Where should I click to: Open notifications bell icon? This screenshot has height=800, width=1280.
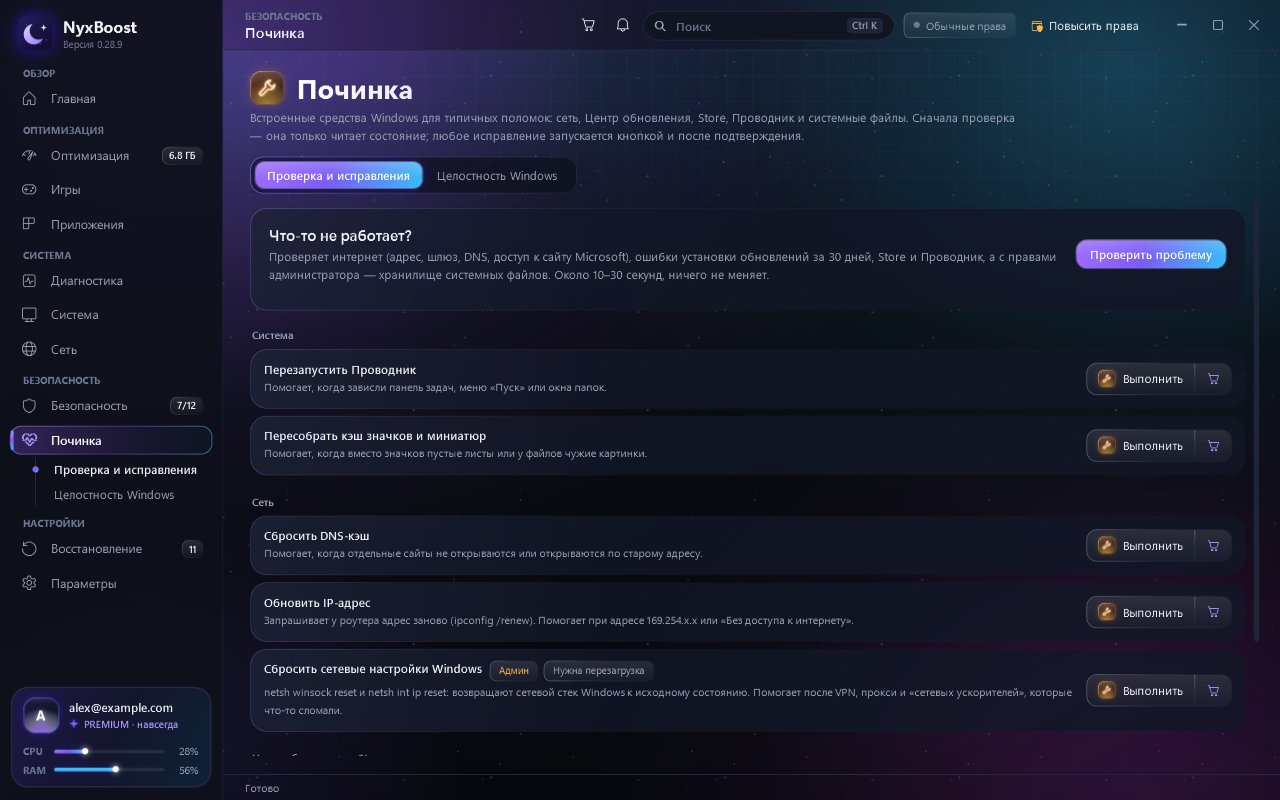[622, 25]
